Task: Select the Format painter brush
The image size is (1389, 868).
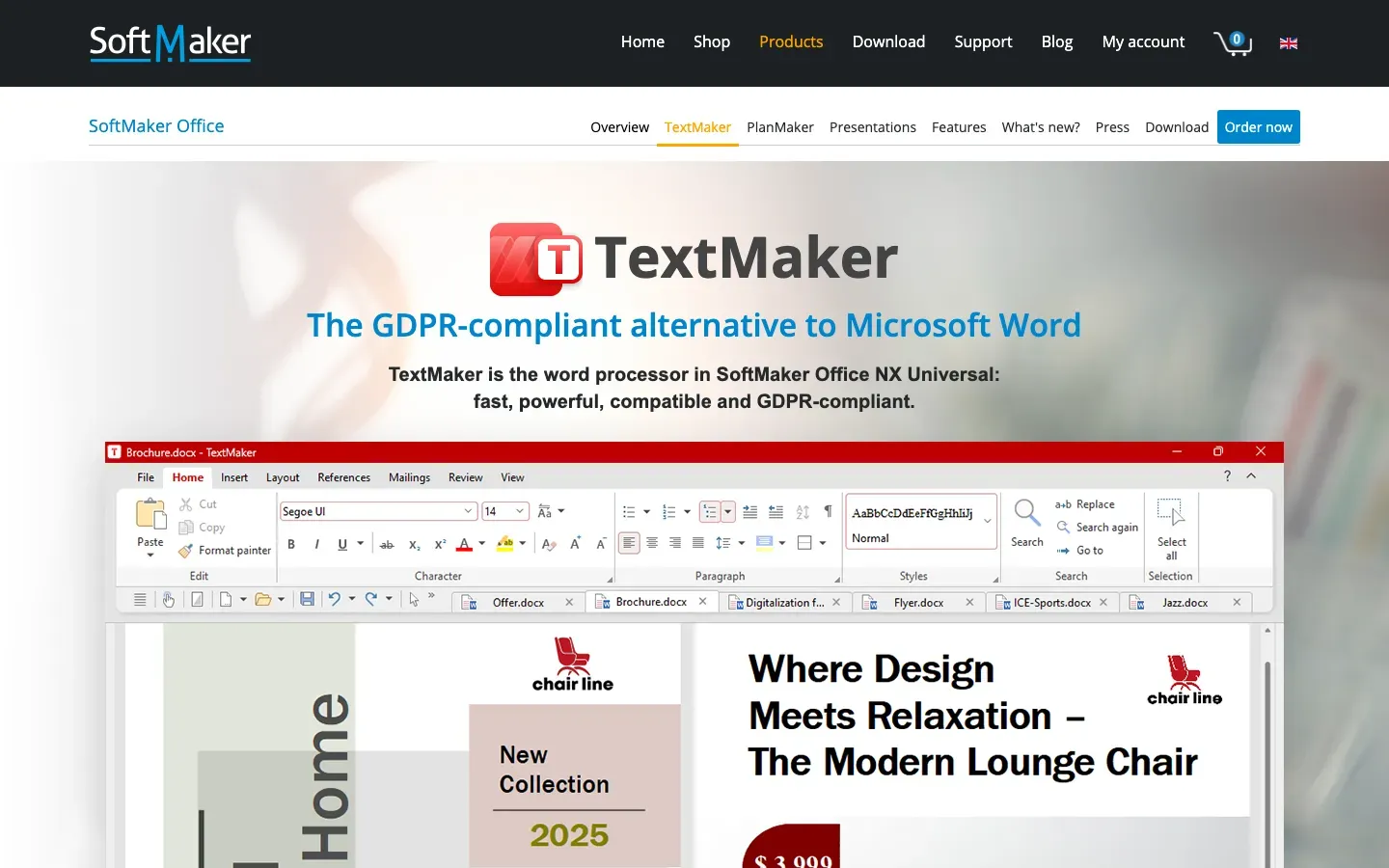Action: 186,551
